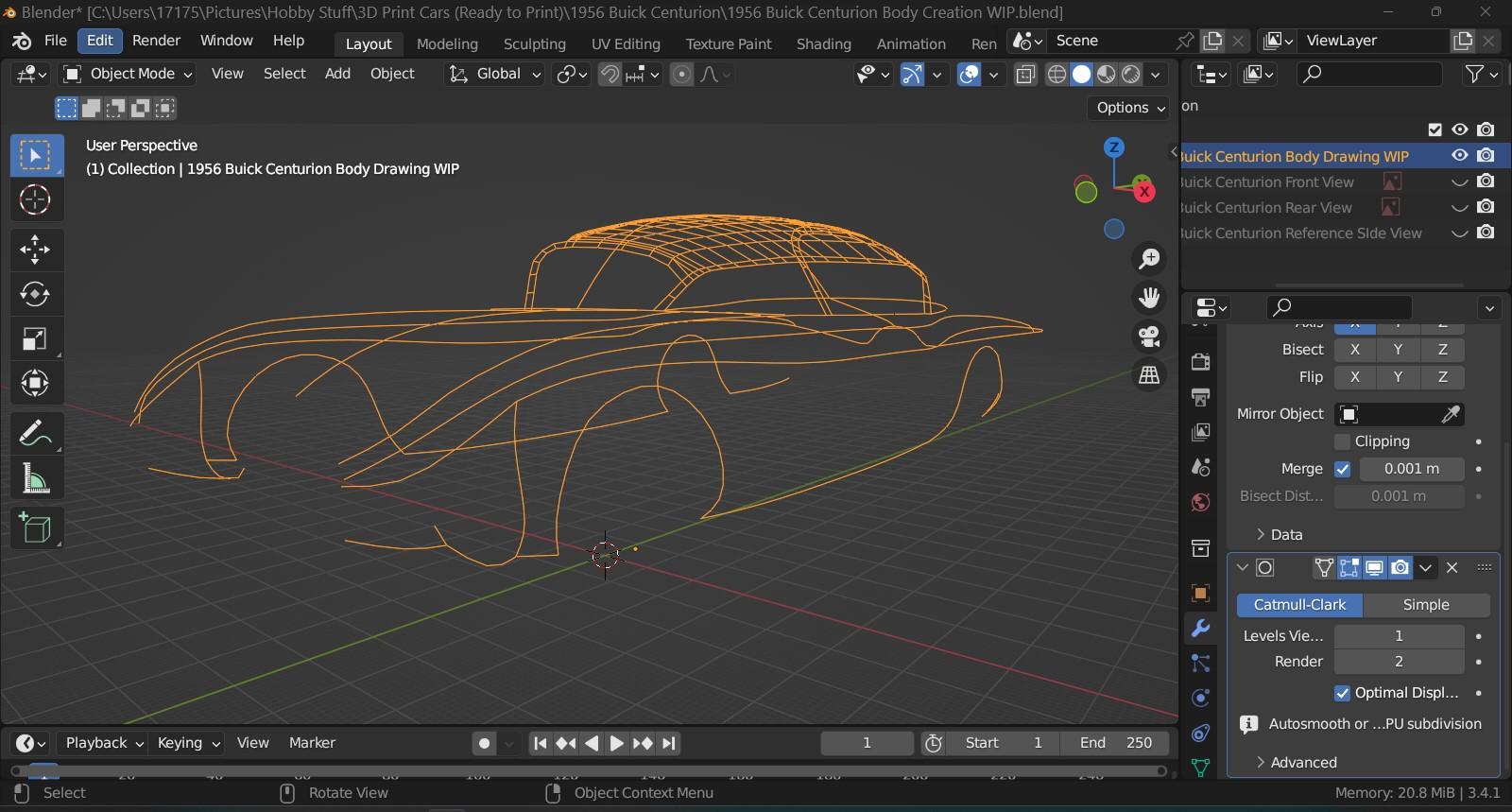Click the Mirror Object eyedropper icon
This screenshot has height=812, width=1512.
[x=1451, y=414]
